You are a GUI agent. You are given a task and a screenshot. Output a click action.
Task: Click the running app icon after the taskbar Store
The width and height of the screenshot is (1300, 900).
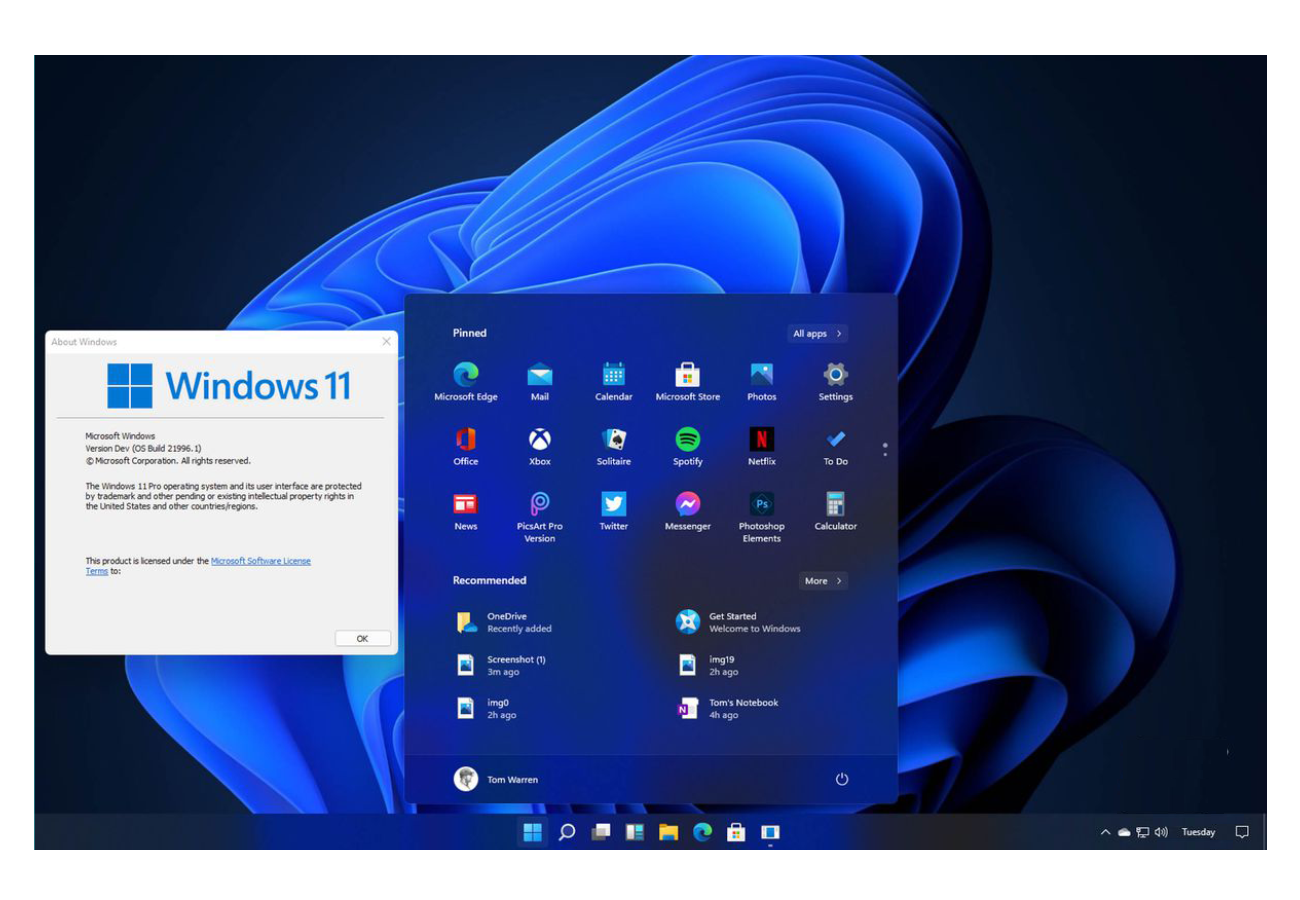pos(770,832)
